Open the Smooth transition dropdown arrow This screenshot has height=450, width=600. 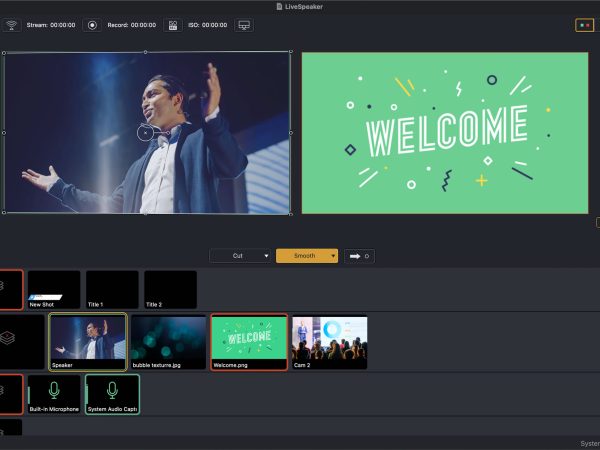tap(333, 256)
